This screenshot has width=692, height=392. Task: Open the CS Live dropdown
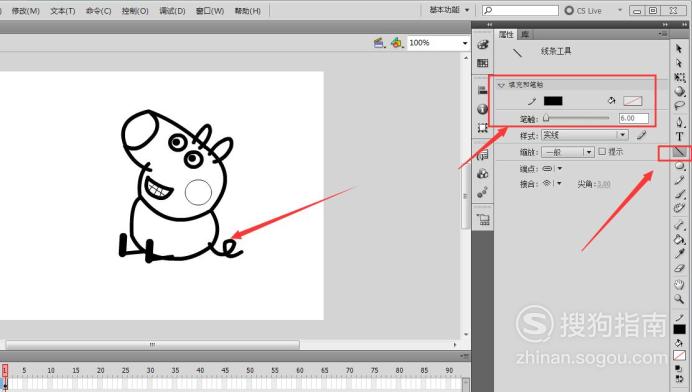click(620, 10)
